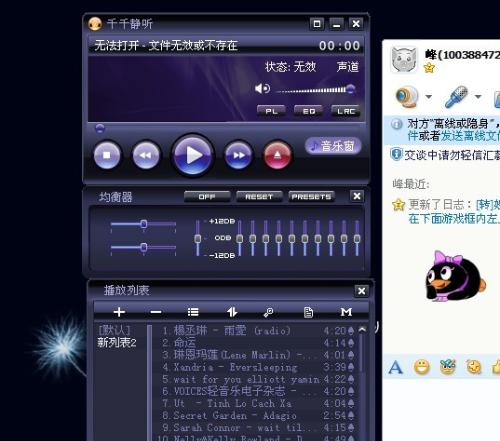
Task: Toggle the LRC lyrics panel
Action: tap(346, 111)
